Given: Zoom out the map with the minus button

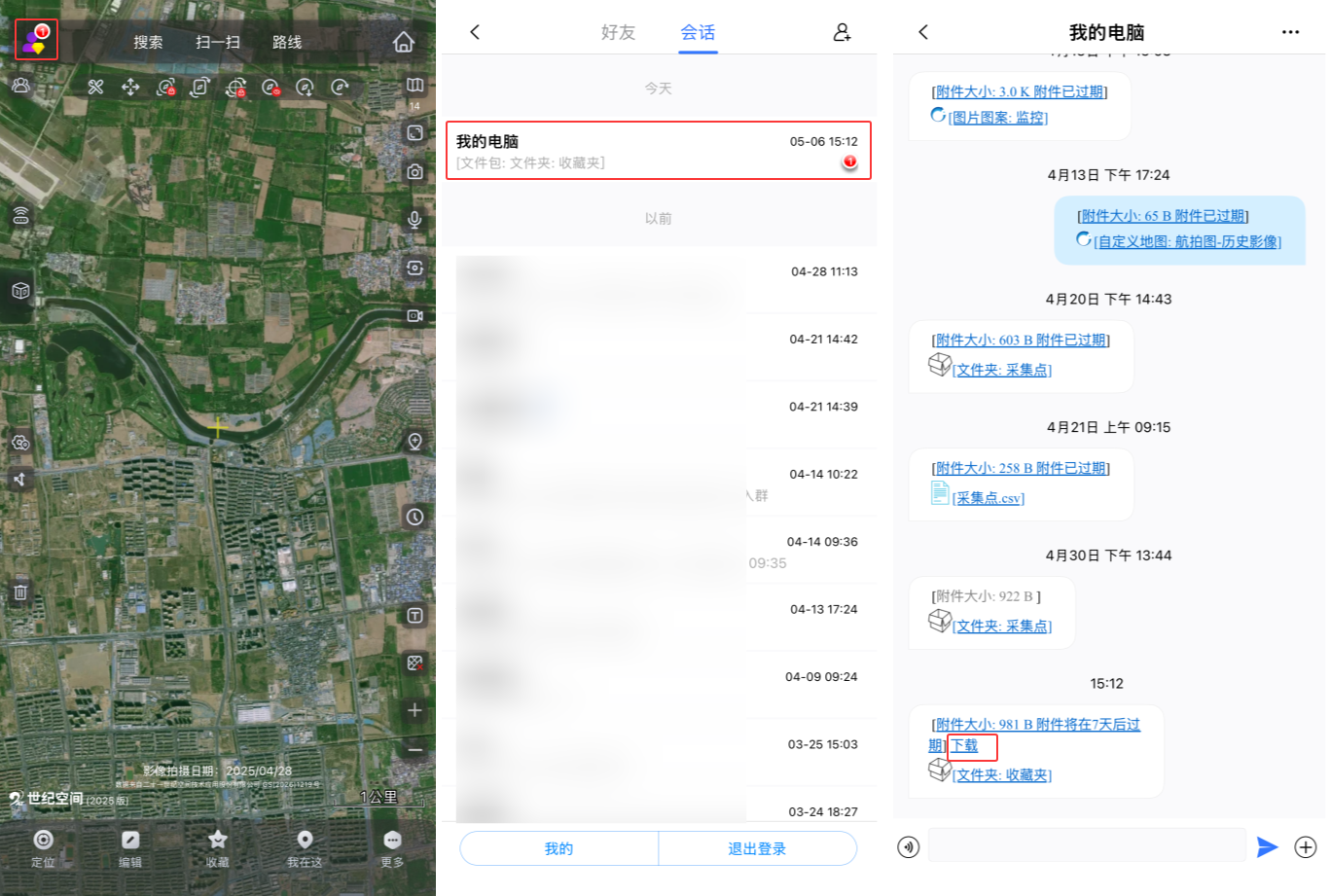Looking at the screenshot, I should click(414, 749).
